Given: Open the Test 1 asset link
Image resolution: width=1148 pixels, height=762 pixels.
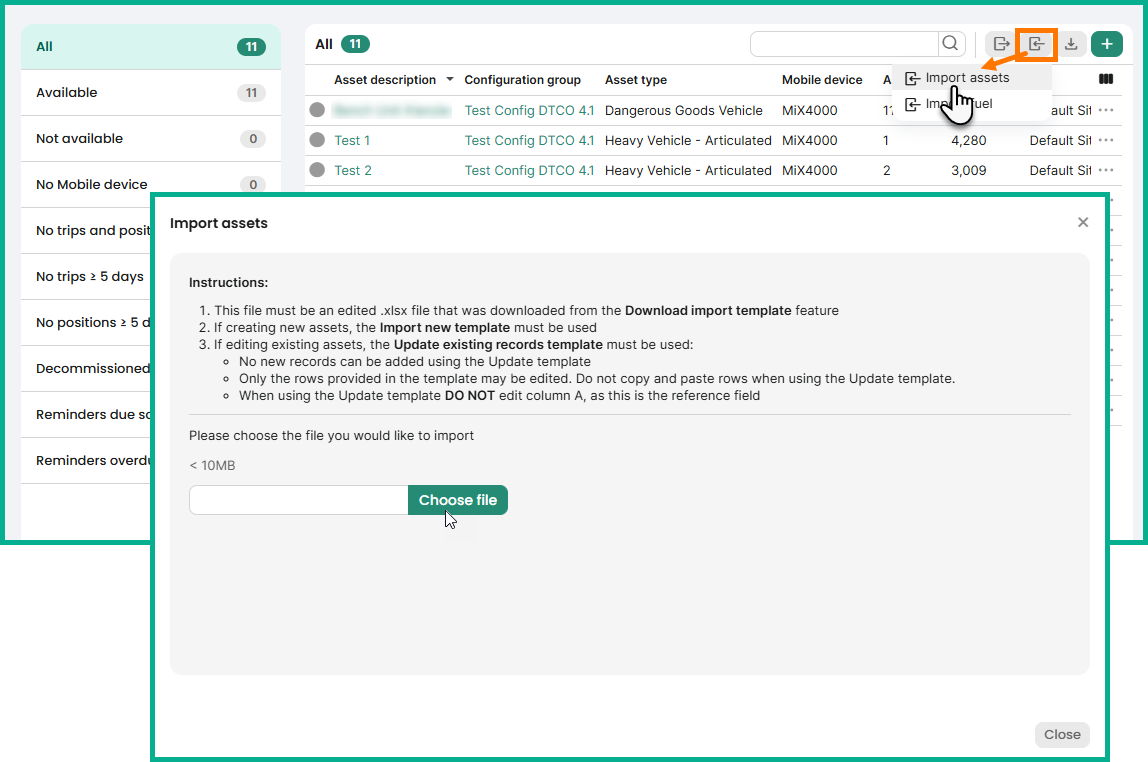Looking at the screenshot, I should coord(352,141).
